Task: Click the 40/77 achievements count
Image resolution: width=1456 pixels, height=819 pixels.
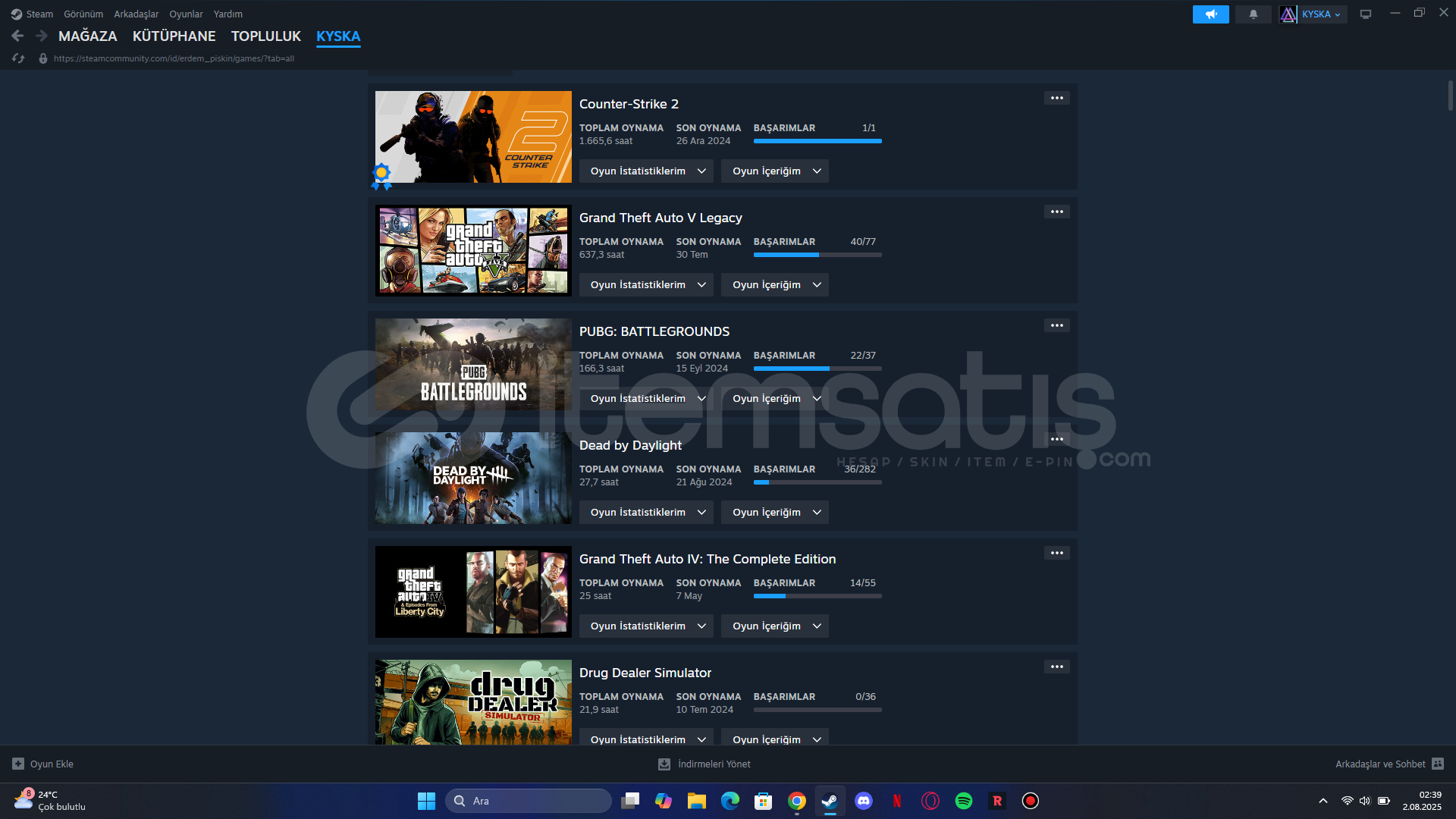Action: point(863,241)
